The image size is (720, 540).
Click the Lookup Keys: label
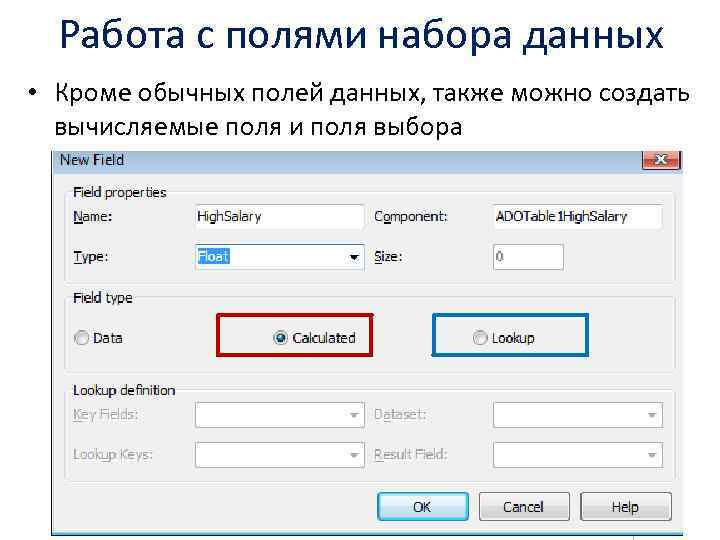click(x=113, y=455)
